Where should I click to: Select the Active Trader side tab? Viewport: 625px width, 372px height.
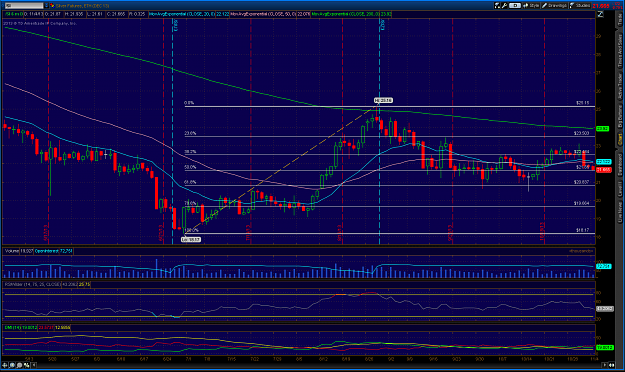(x=620, y=87)
